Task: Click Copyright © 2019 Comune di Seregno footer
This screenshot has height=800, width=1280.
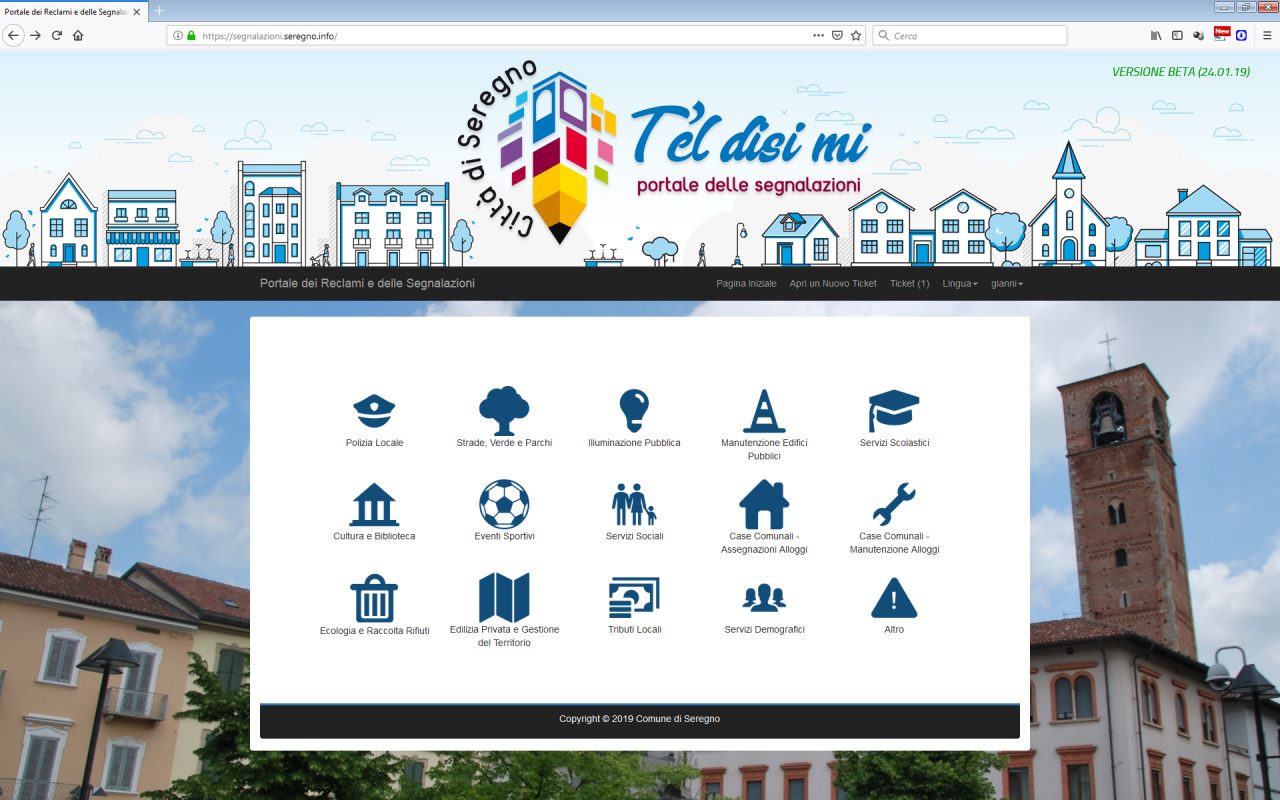Action: coord(639,719)
